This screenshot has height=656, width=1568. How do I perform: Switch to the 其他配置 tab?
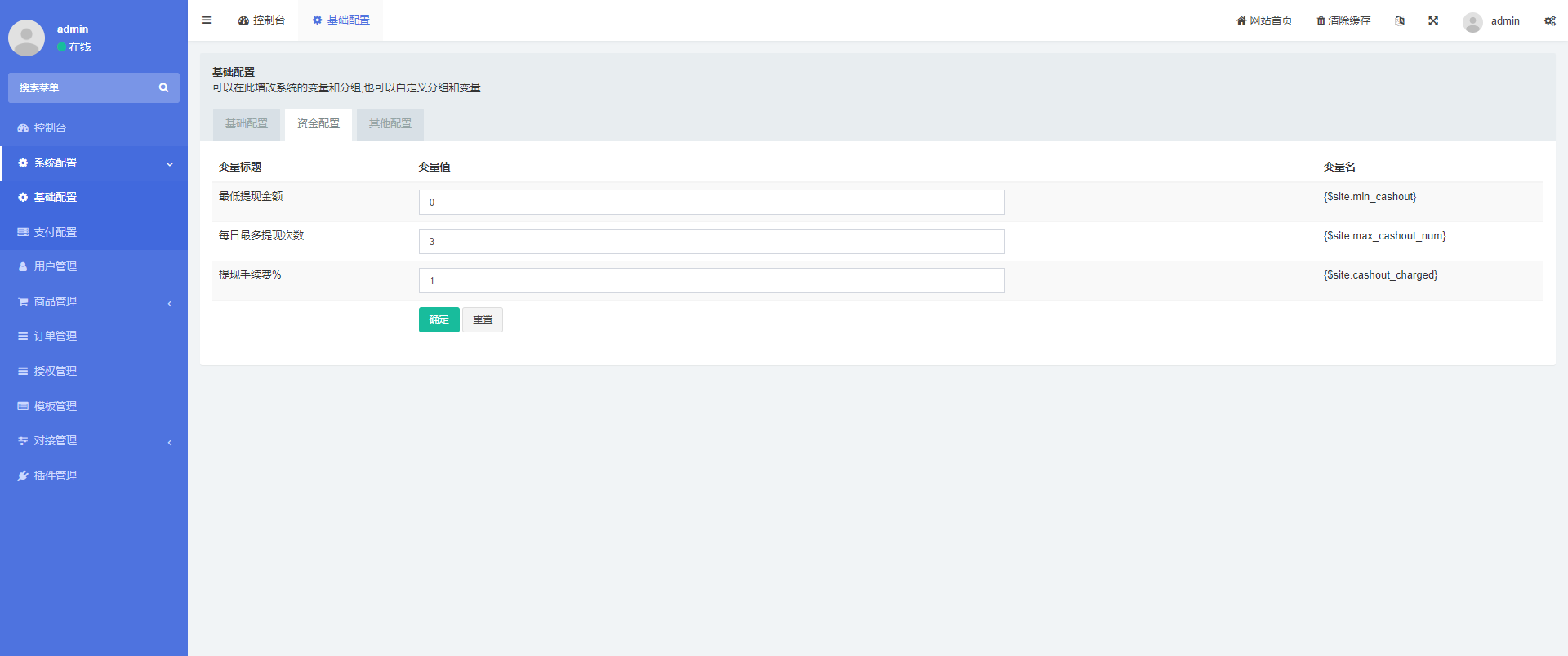(390, 124)
